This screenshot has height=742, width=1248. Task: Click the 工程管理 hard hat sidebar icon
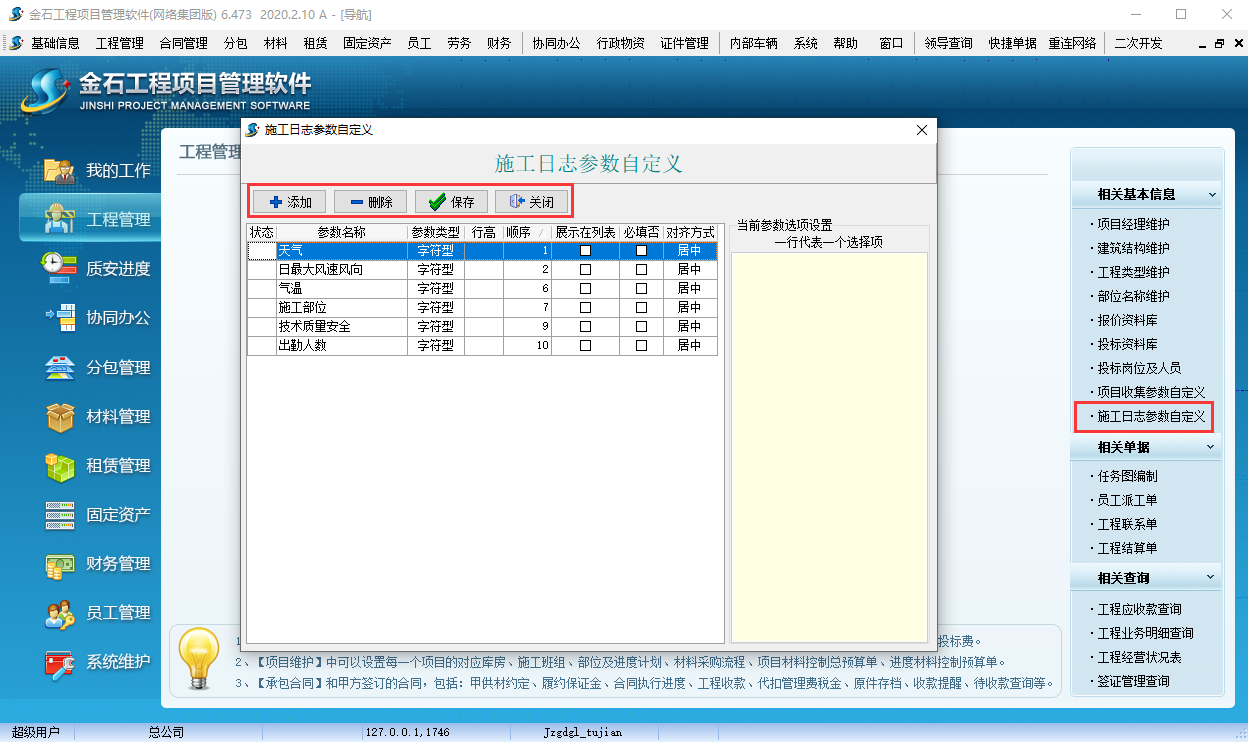coord(60,219)
